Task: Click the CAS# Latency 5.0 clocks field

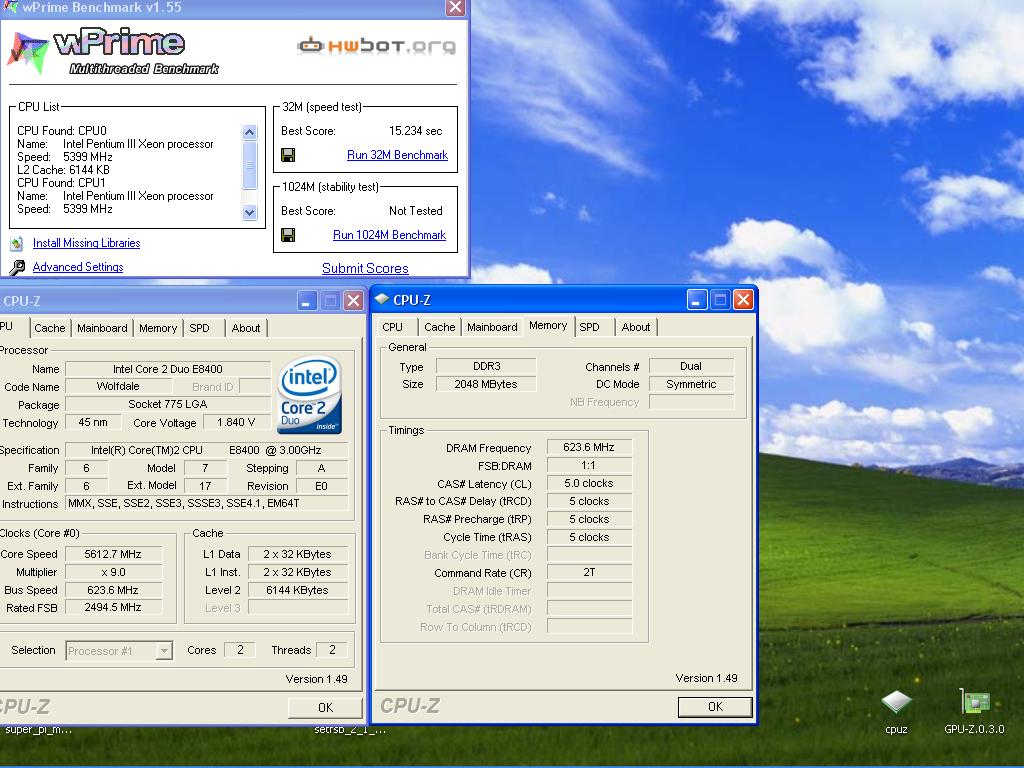Action: [589, 483]
